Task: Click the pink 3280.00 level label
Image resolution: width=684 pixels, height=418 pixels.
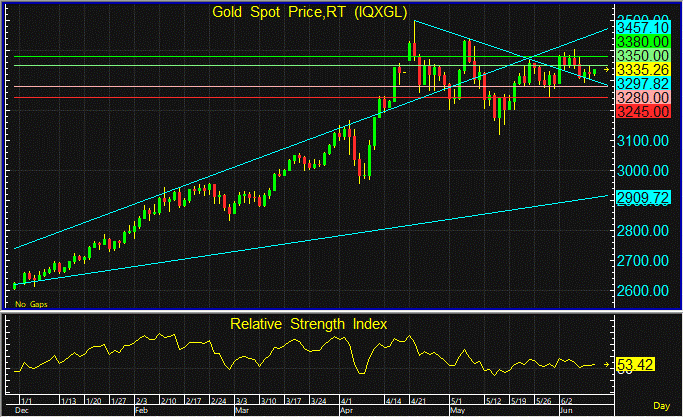Action: [x=639, y=99]
